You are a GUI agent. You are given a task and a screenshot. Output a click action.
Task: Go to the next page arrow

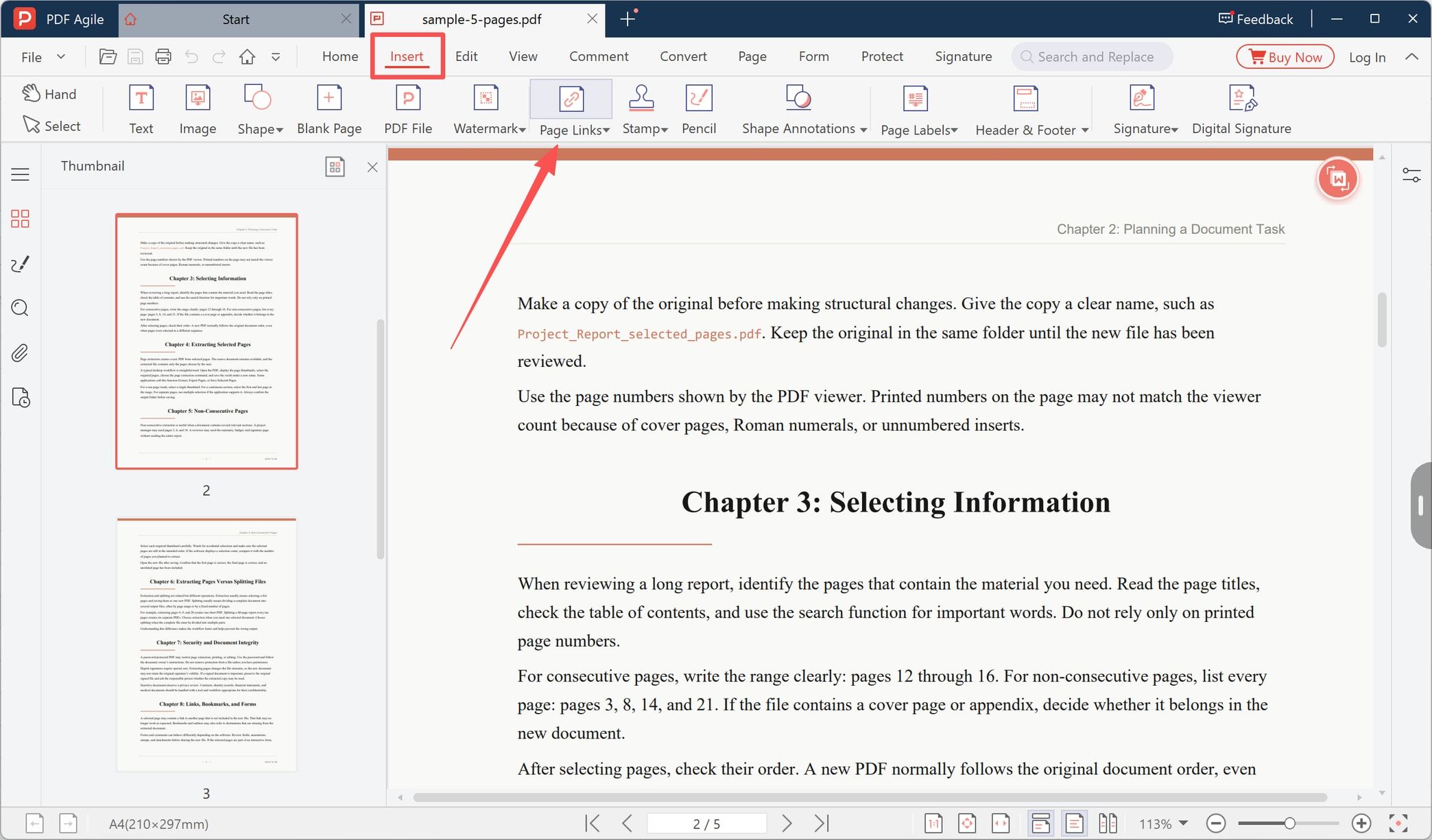pos(787,823)
